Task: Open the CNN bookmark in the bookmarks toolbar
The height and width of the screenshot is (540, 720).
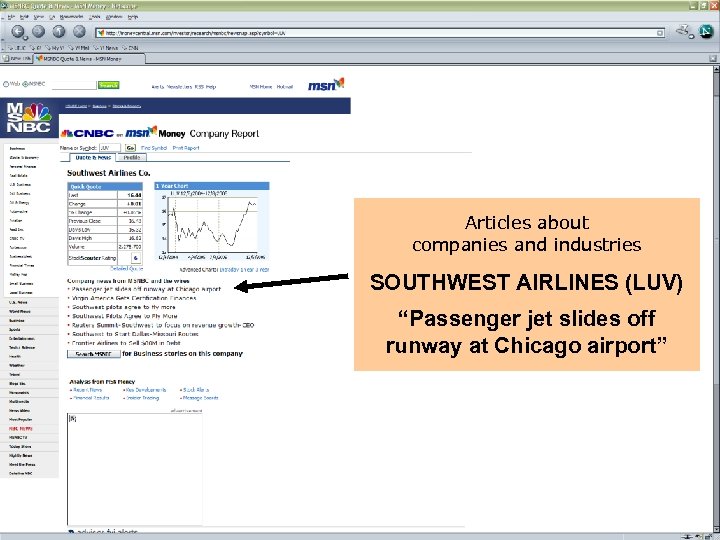Action: pyautogui.click(x=130, y=48)
